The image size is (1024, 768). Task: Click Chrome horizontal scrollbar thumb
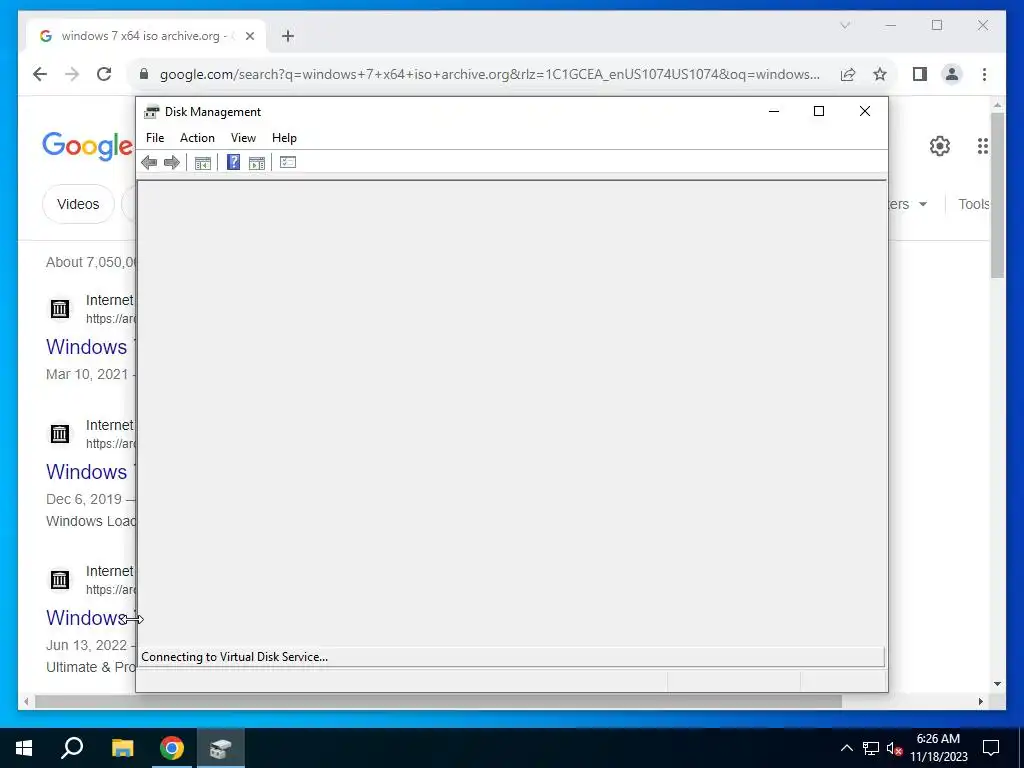[x=438, y=701]
